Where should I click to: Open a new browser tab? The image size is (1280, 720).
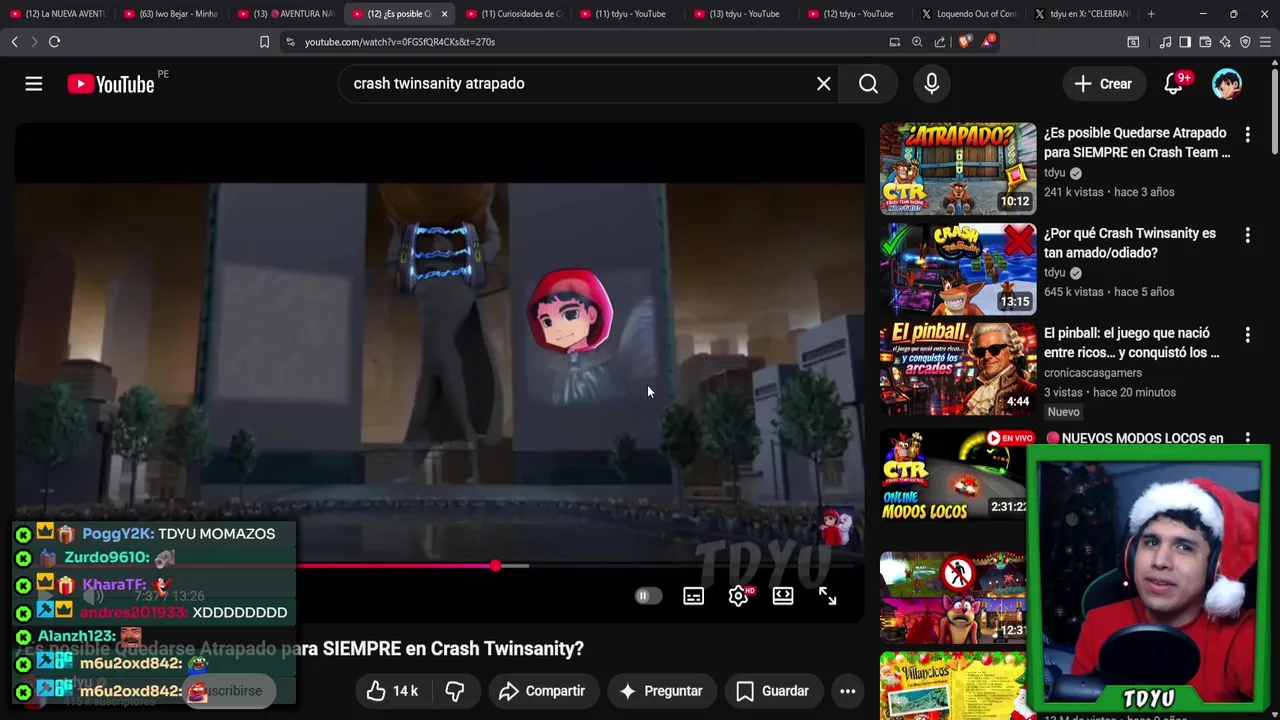(1151, 14)
